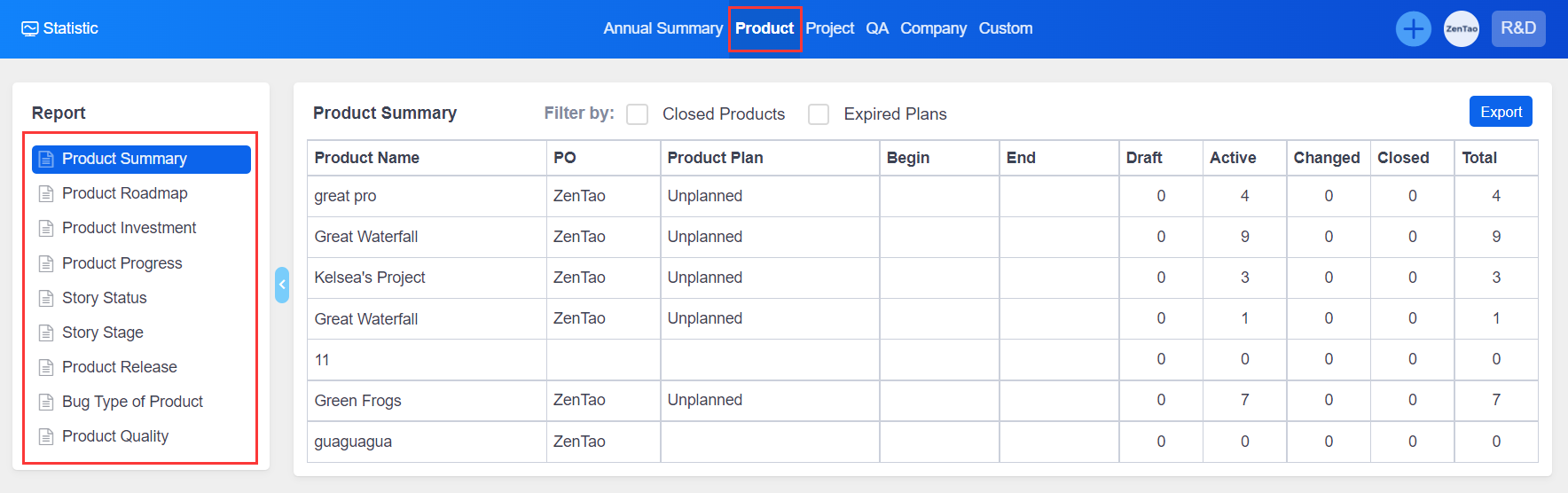1568x493 pixels.
Task: Go to the Custom tab
Action: coord(1005,28)
